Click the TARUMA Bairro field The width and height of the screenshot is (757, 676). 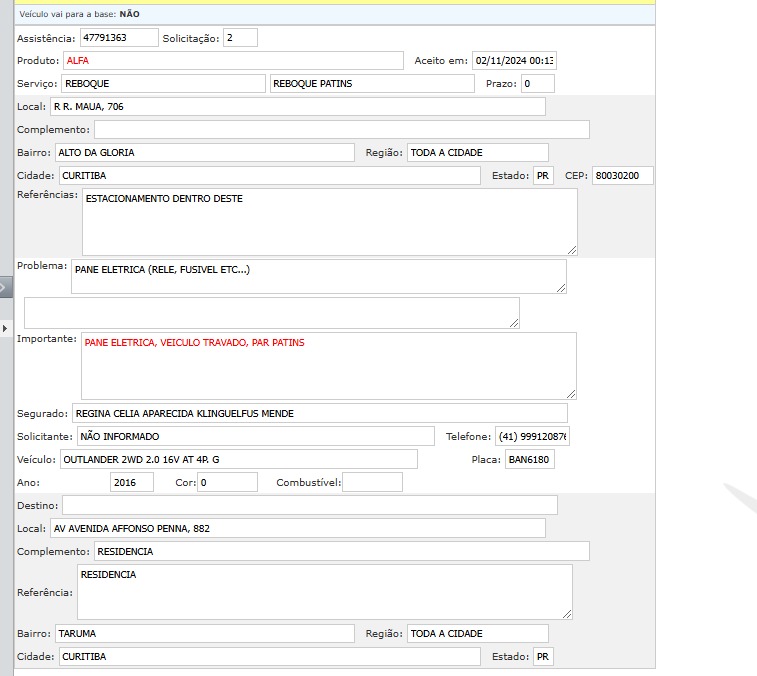click(205, 634)
